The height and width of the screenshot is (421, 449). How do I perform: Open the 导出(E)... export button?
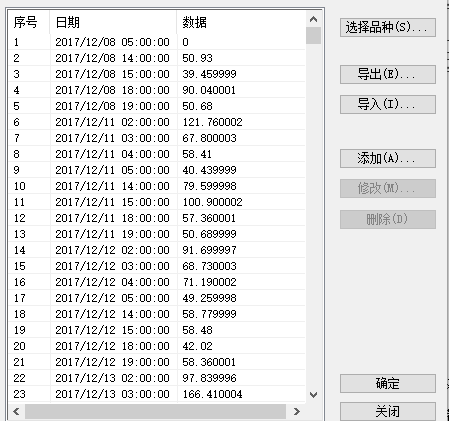click(388, 74)
